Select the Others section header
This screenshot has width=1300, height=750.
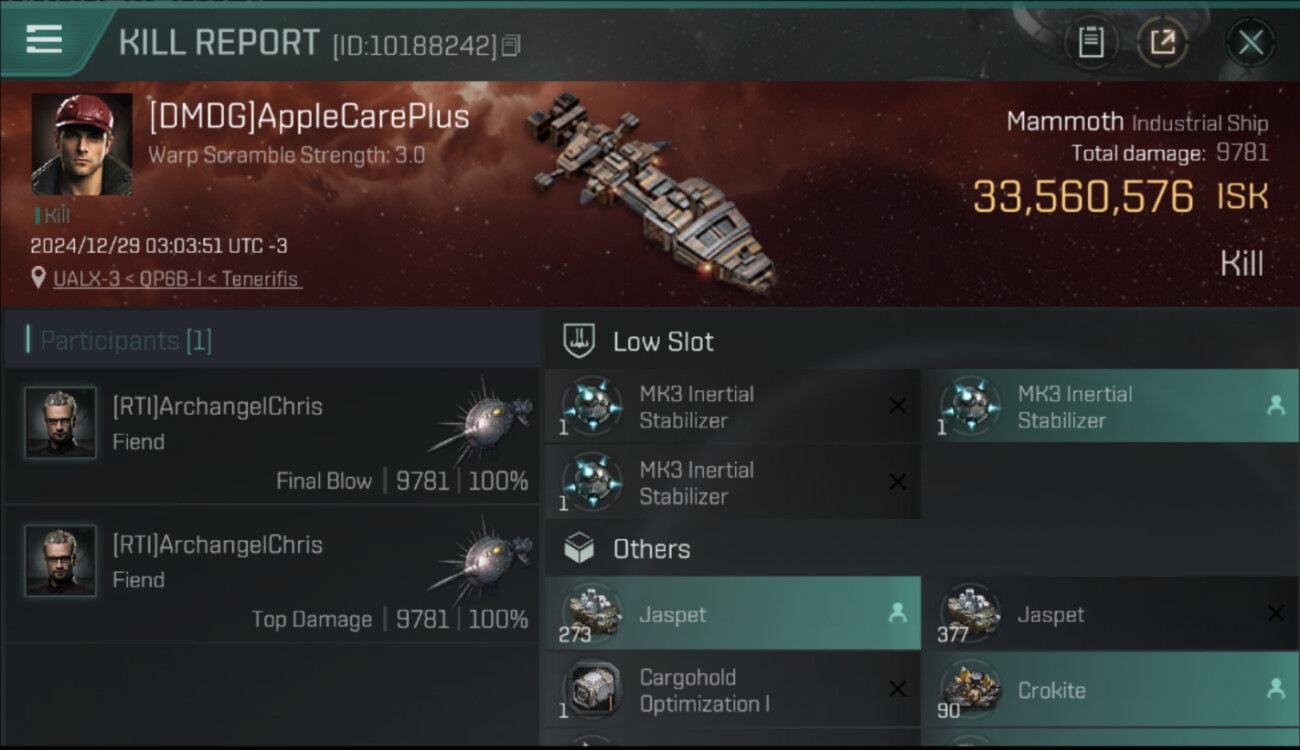[651, 549]
